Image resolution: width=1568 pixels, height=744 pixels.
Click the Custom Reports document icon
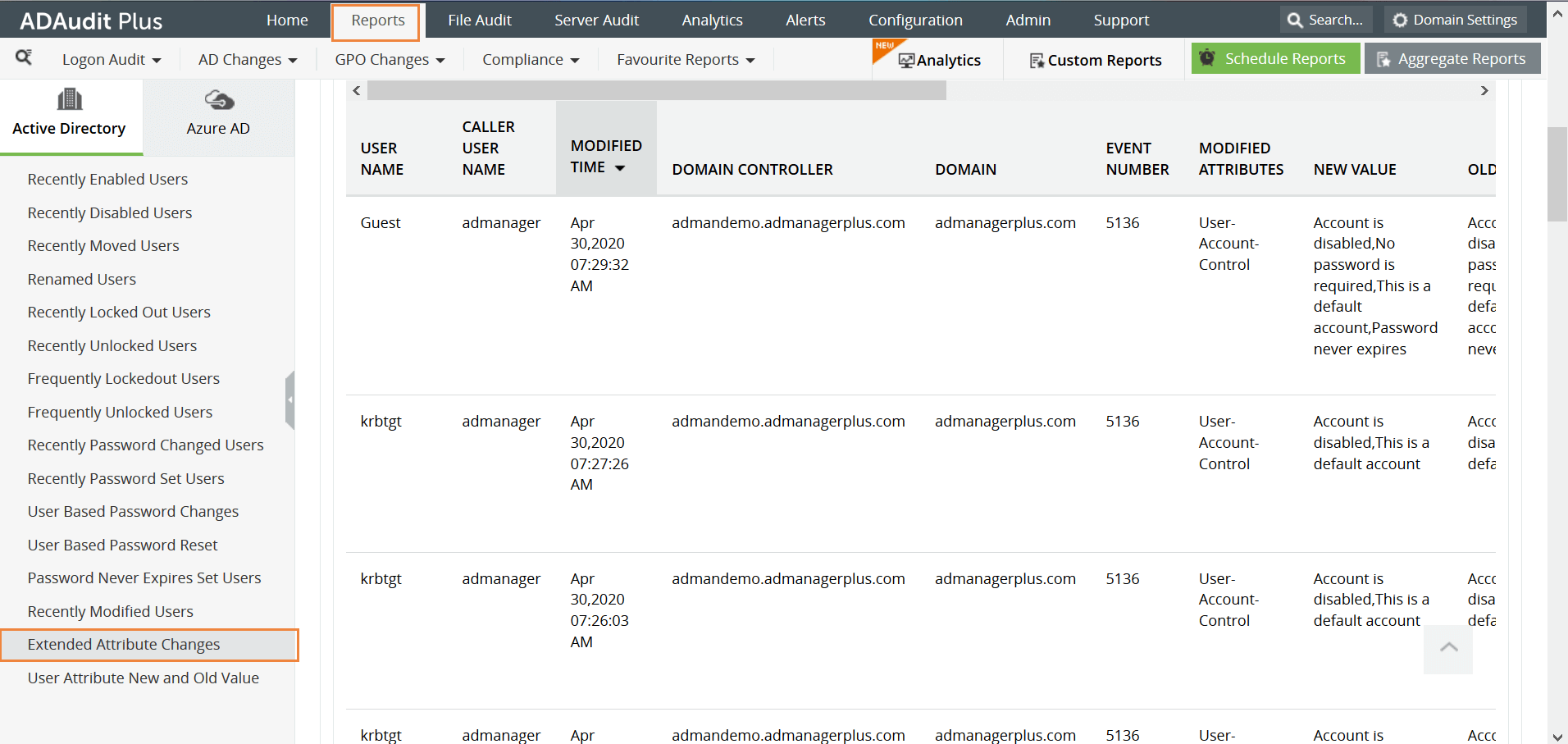[x=1037, y=61]
